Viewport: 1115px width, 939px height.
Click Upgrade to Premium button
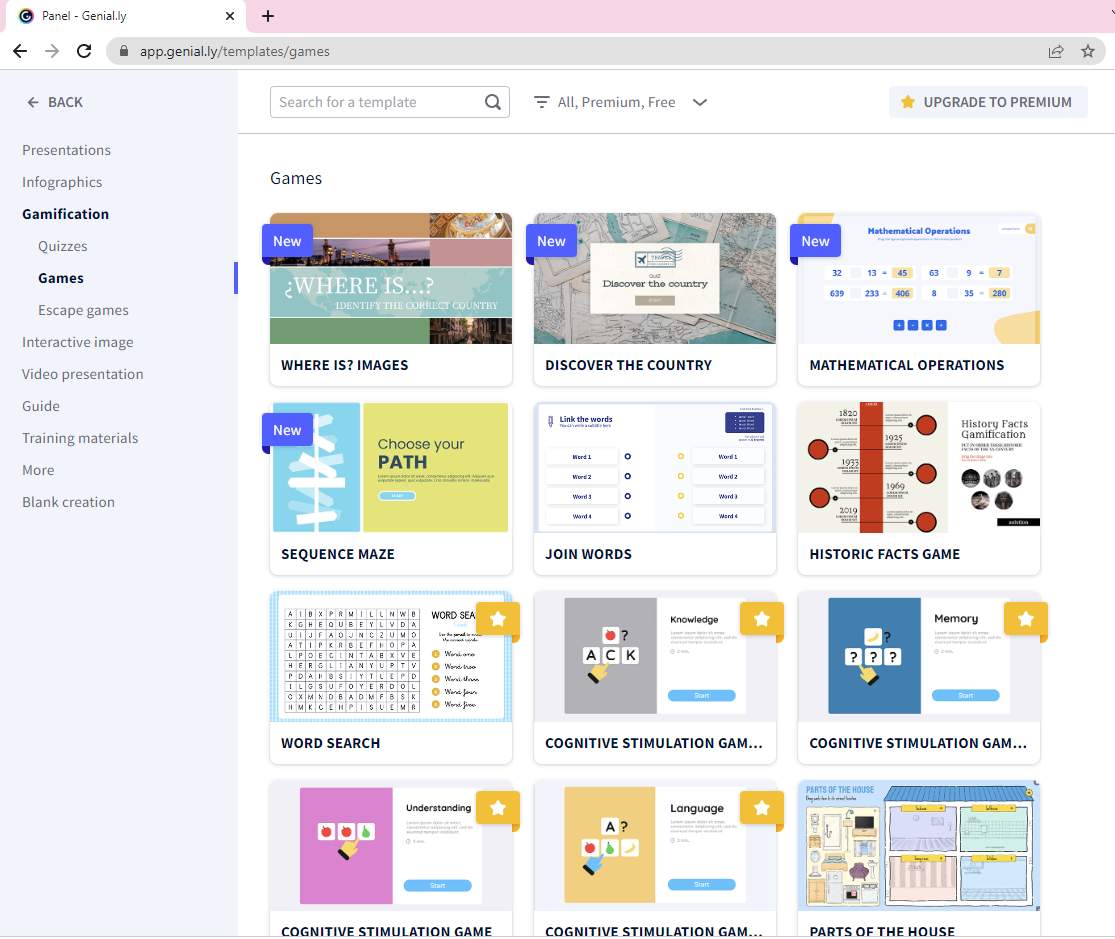pyautogui.click(x=987, y=102)
